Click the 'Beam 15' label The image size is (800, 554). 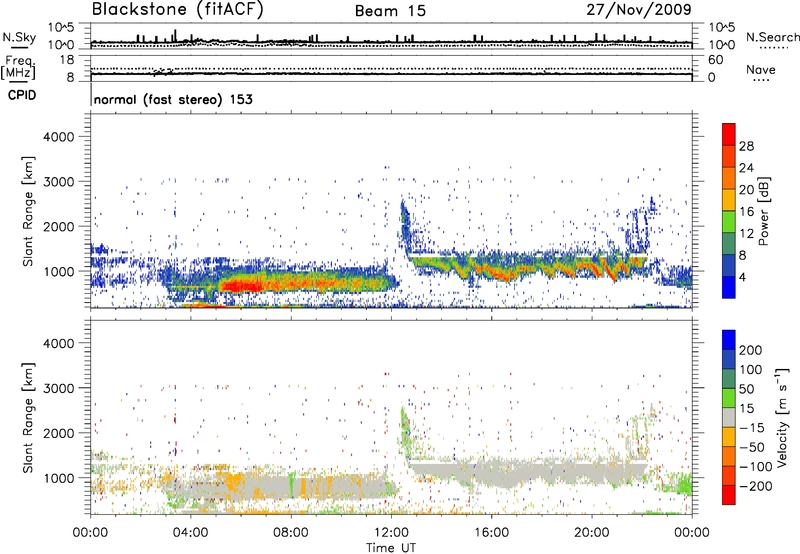(390, 11)
